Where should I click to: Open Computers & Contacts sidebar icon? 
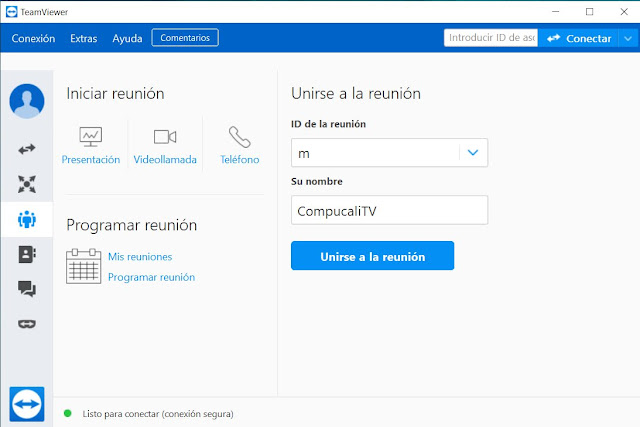click(27, 254)
